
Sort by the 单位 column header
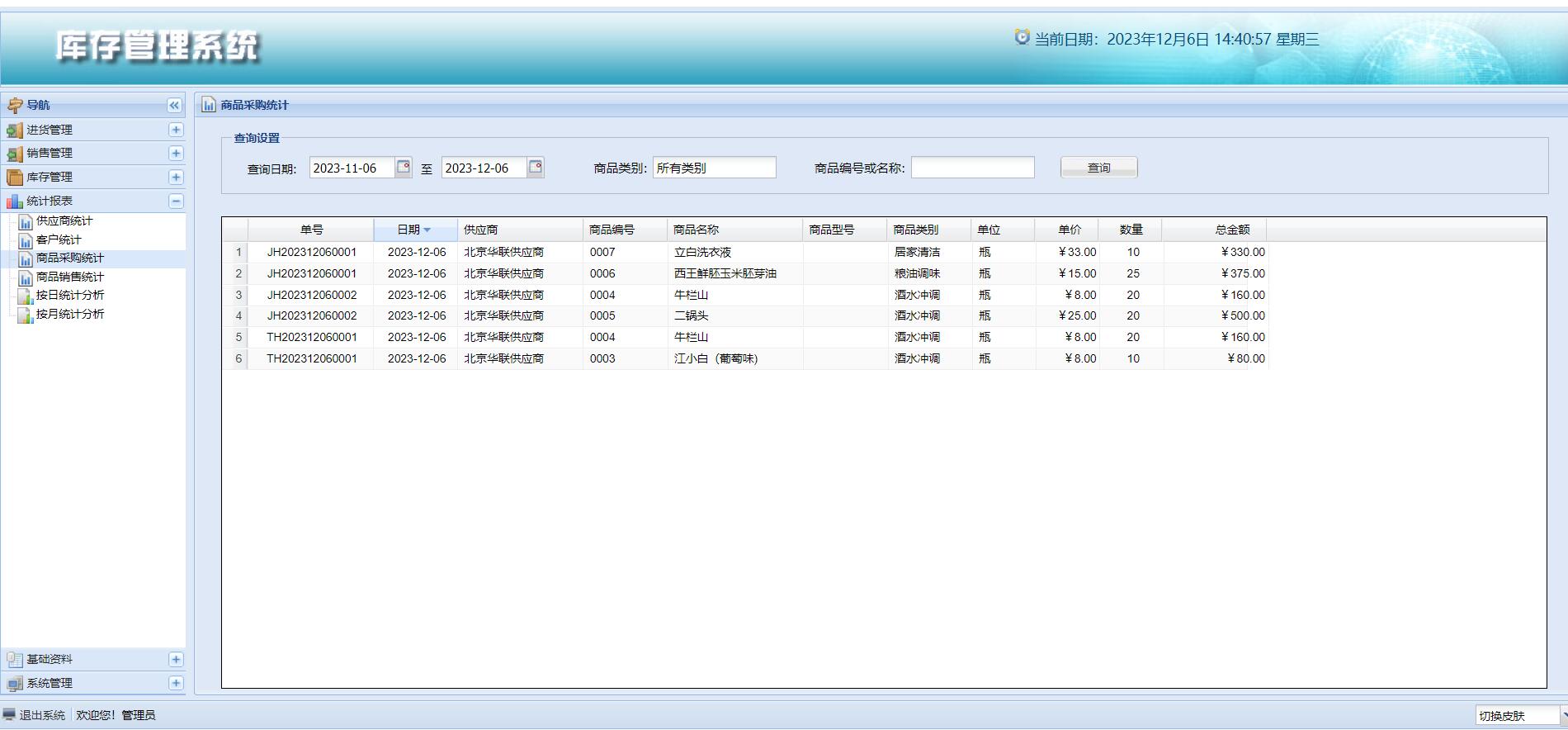click(1004, 230)
